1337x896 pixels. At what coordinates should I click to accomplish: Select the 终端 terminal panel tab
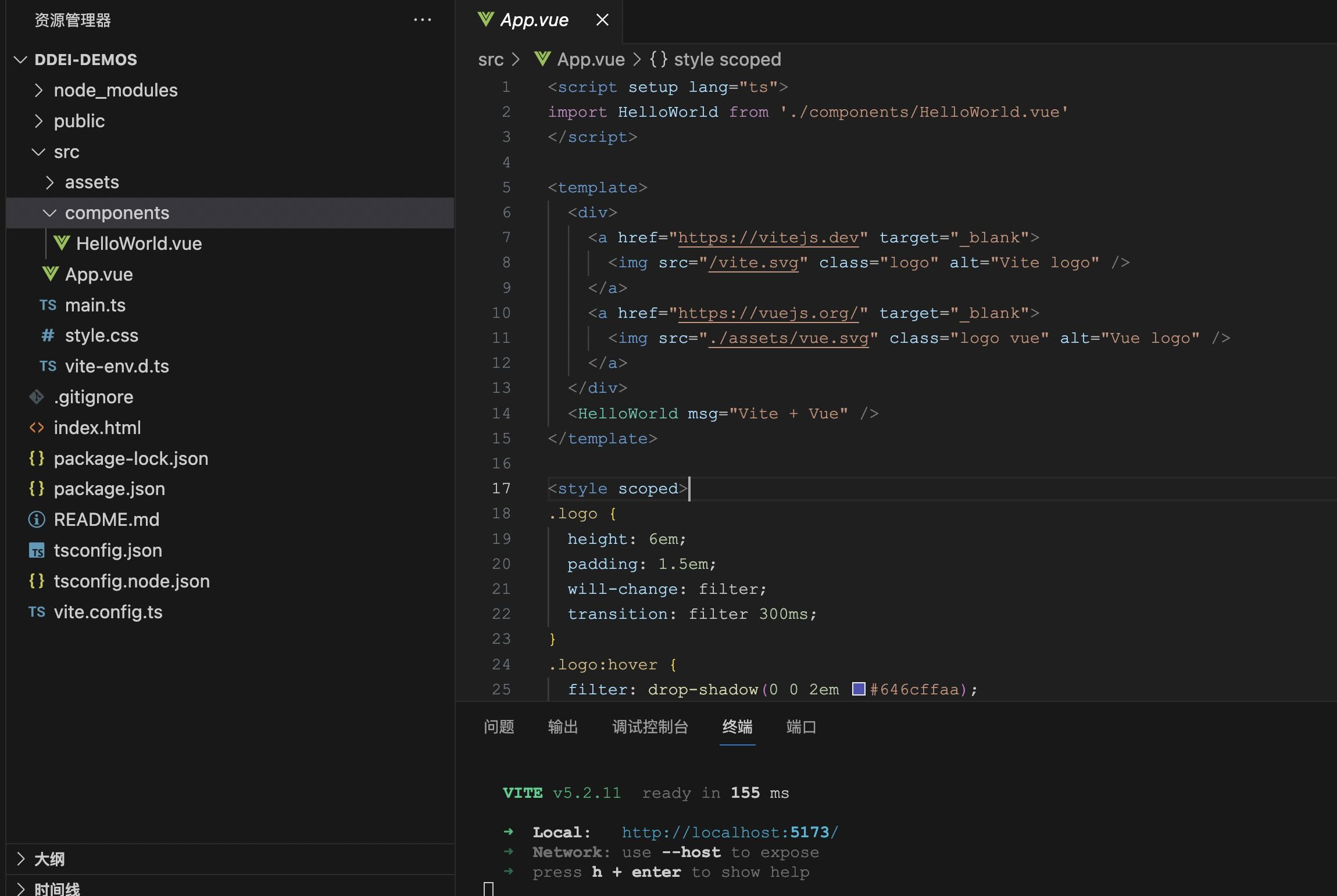[x=737, y=726]
